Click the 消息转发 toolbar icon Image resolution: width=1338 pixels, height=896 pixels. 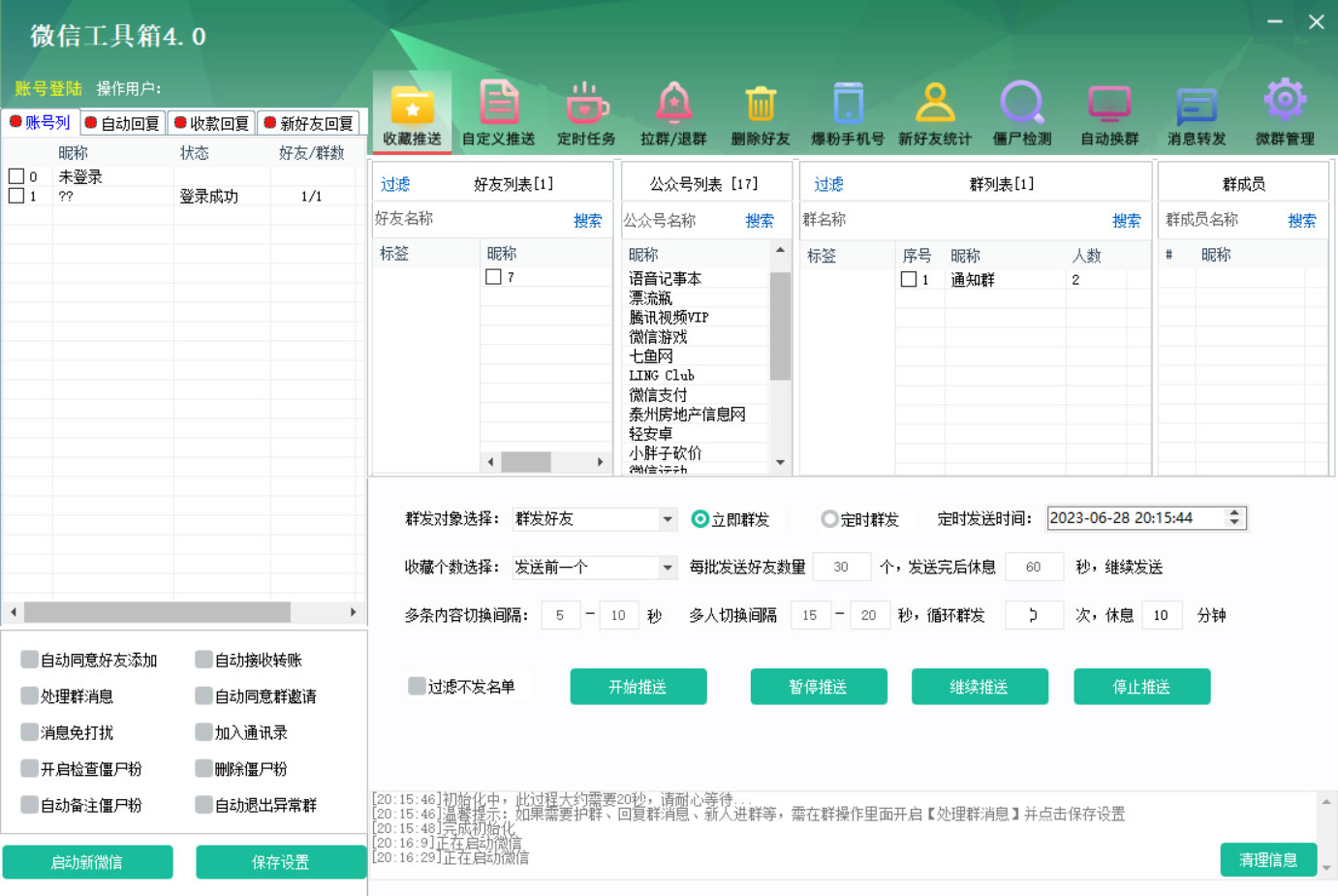[1197, 109]
